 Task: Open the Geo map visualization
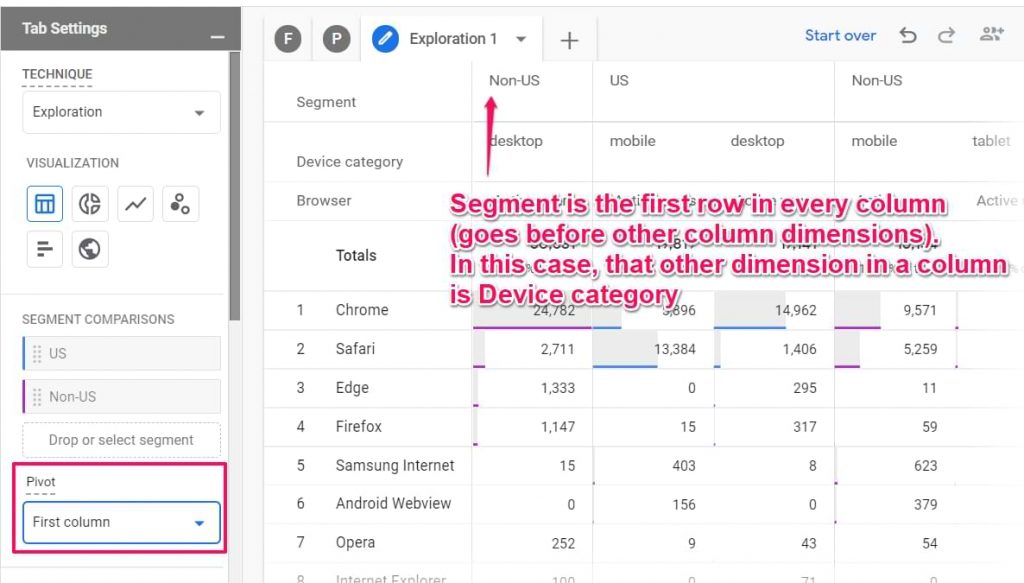click(89, 249)
